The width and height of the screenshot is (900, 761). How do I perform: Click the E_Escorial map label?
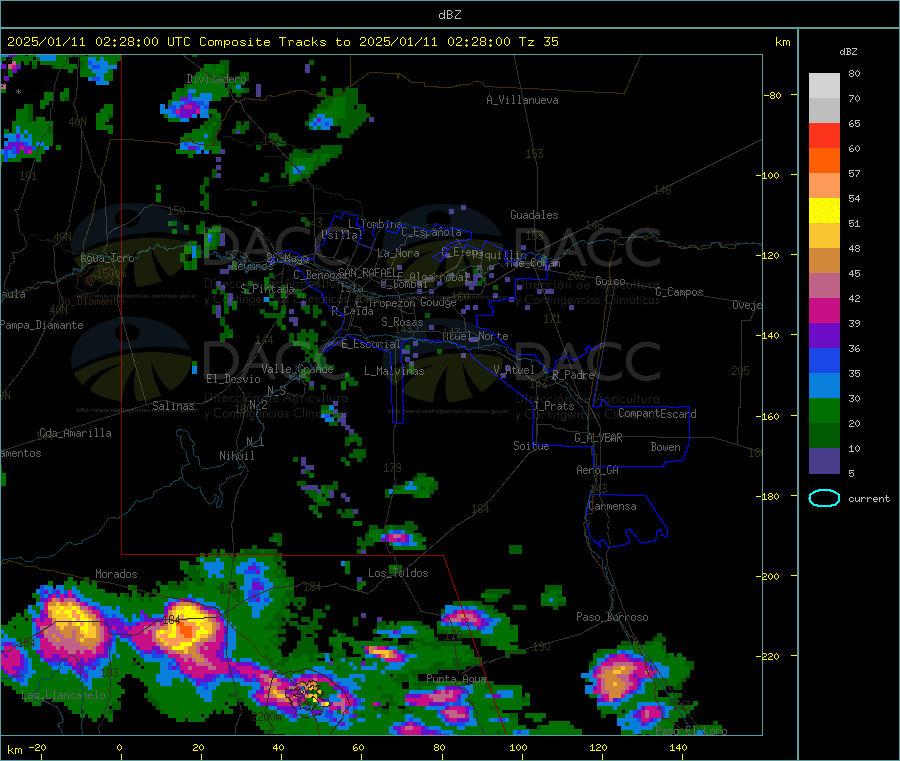[x=371, y=344]
